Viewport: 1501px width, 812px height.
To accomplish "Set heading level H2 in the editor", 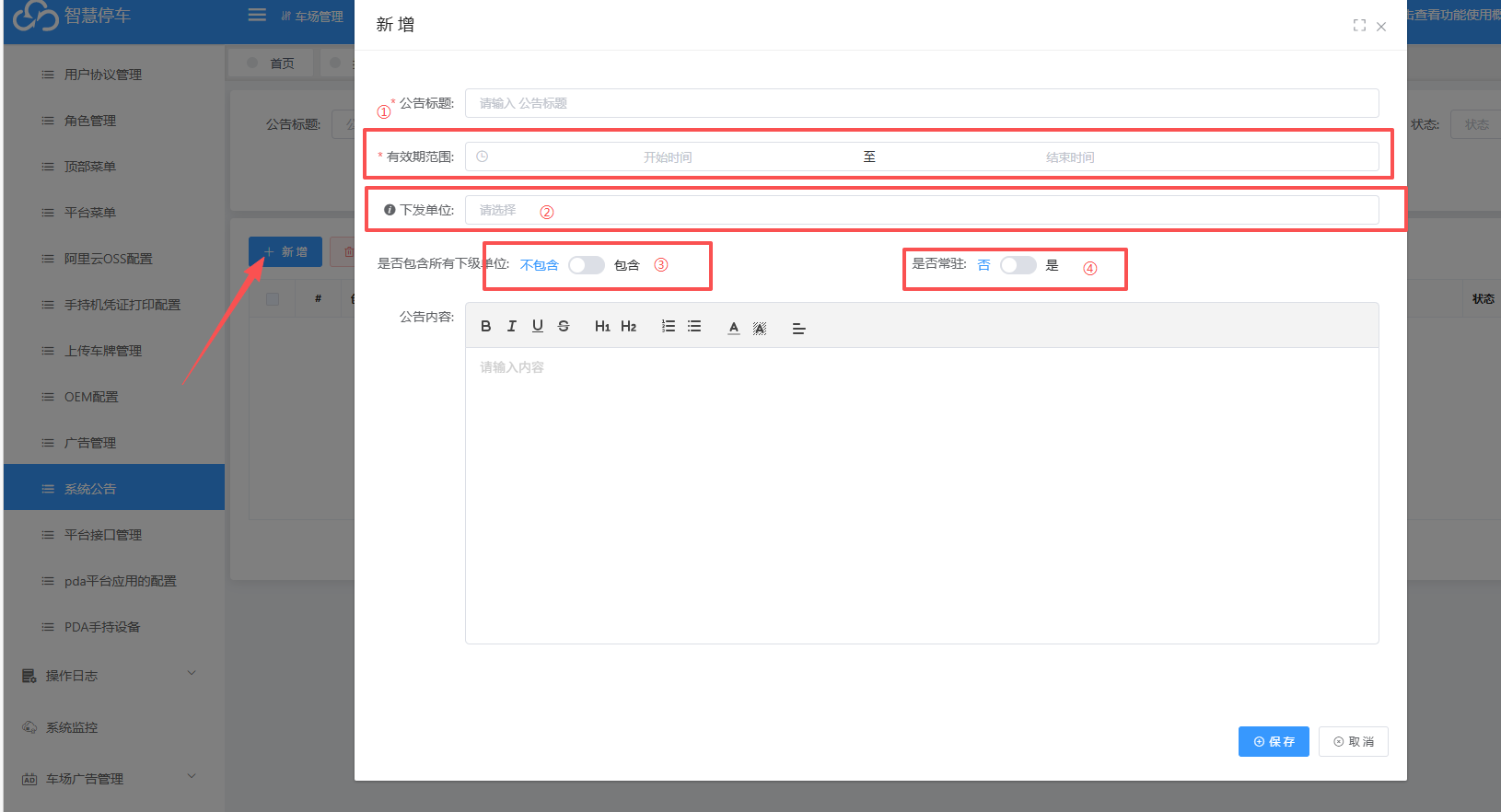I will click(x=629, y=326).
